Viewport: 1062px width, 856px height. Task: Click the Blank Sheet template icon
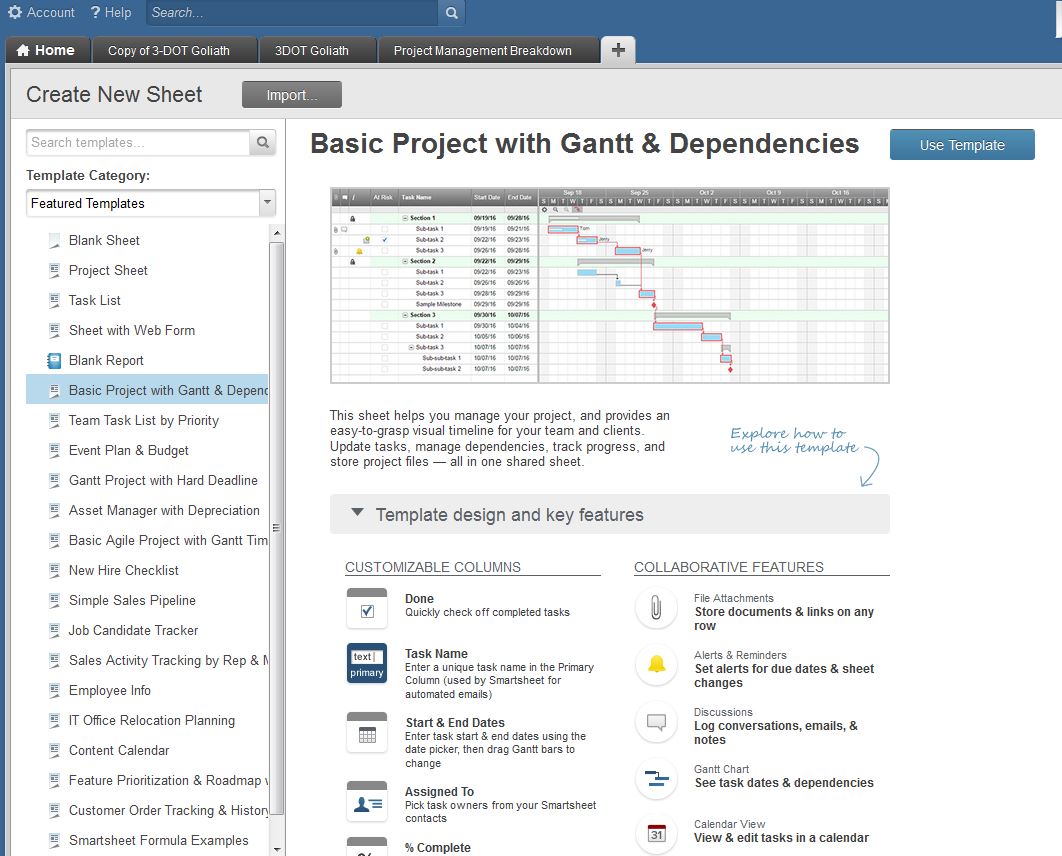pyautogui.click(x=54, y=240)
